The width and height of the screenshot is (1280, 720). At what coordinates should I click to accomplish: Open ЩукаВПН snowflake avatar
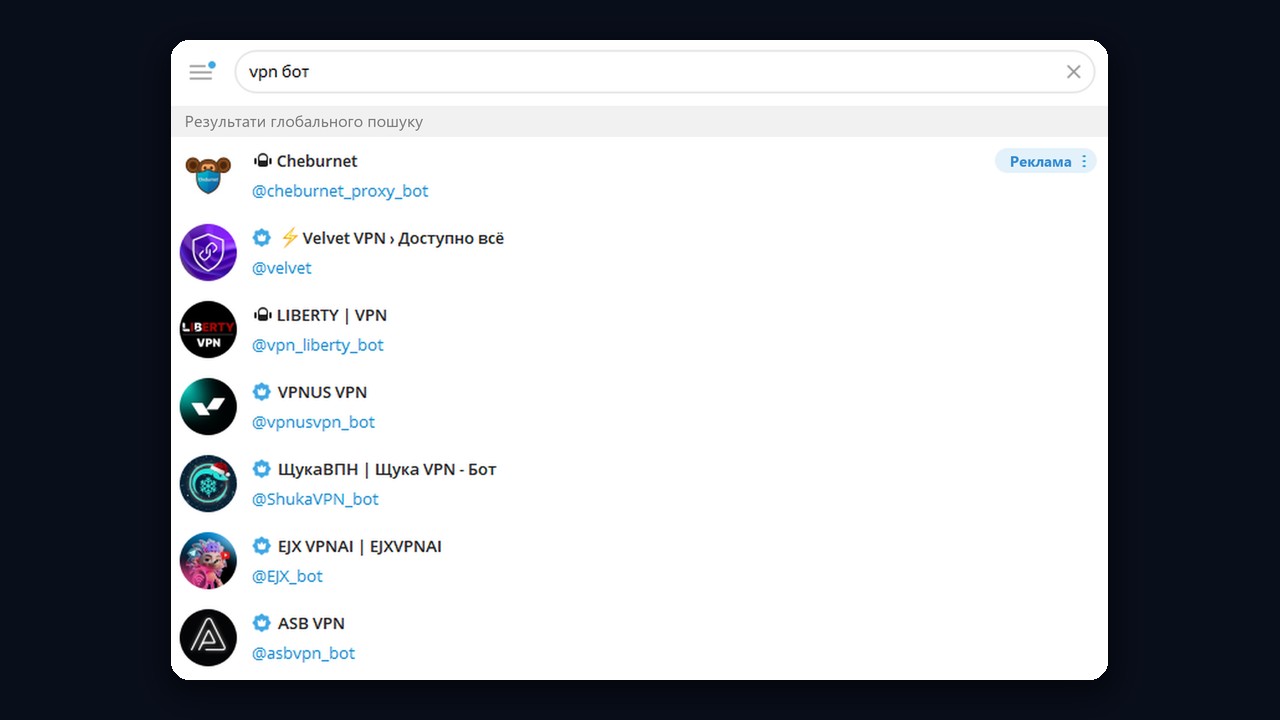tap(208, 483)
